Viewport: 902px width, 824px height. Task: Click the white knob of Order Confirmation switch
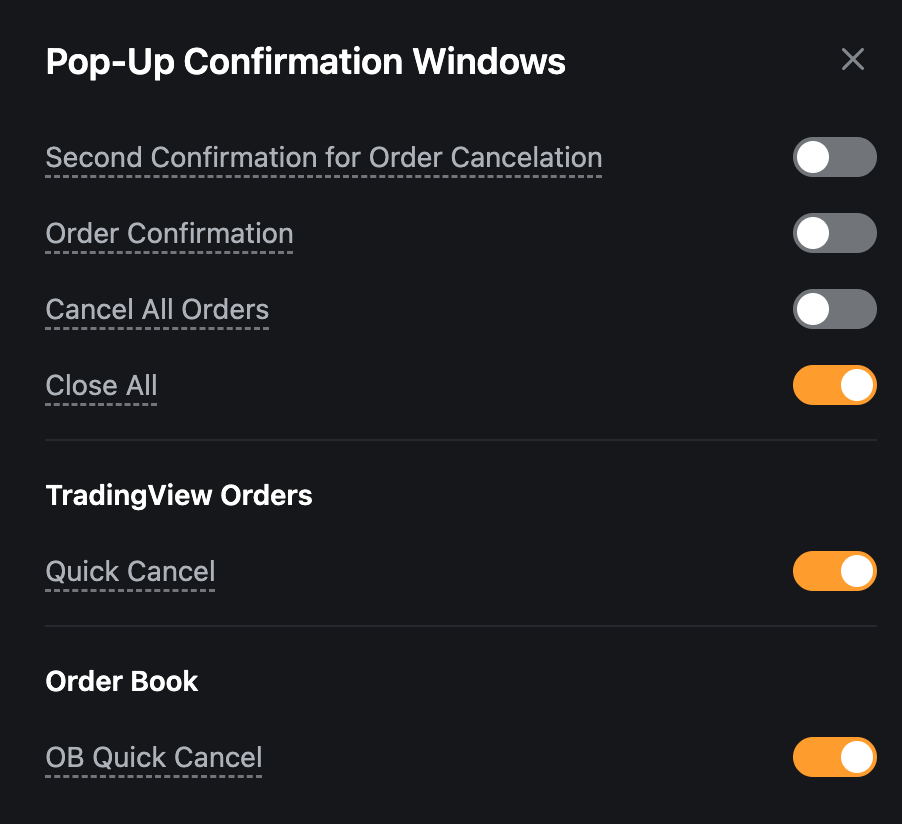pyautogui.click(x=813, y=234)
